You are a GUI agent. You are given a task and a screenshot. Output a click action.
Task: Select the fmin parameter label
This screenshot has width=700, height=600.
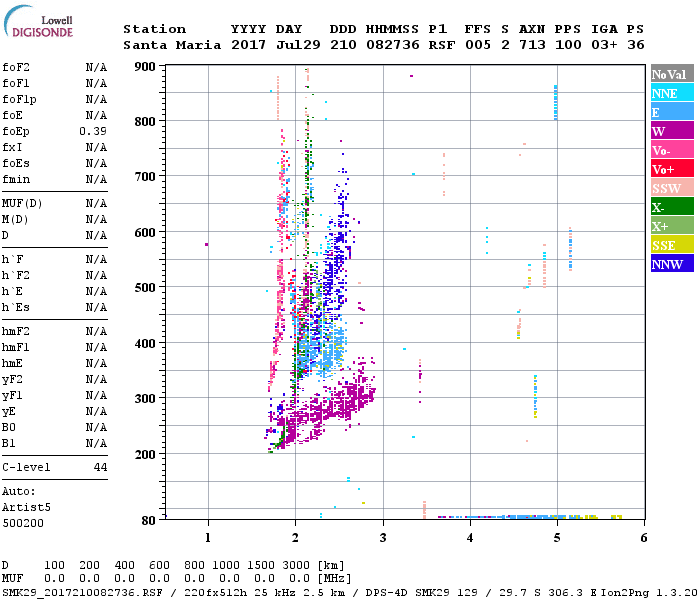click(16, 180)
